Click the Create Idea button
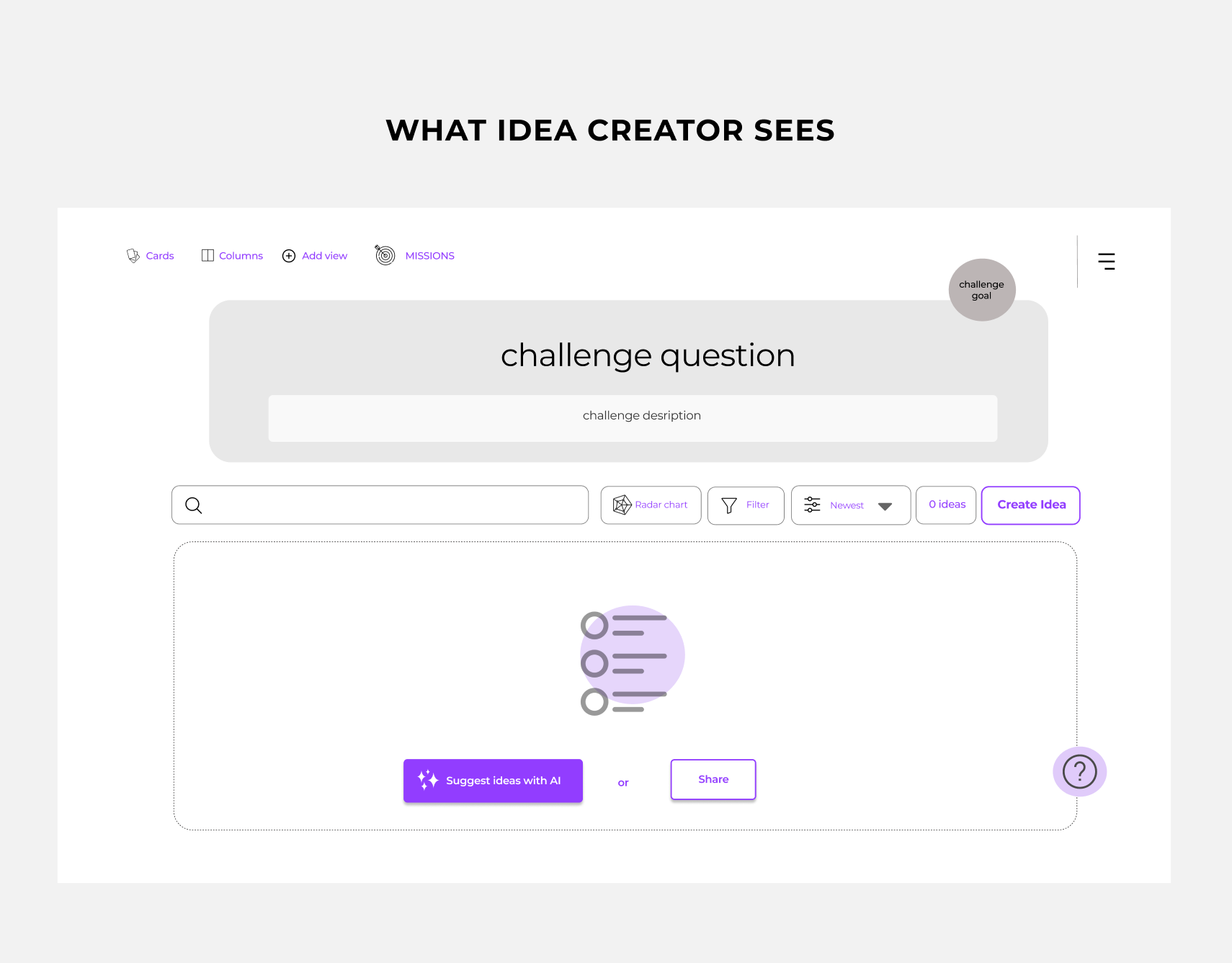Viewport: 1232px width, 963px height. (1031, 505)
